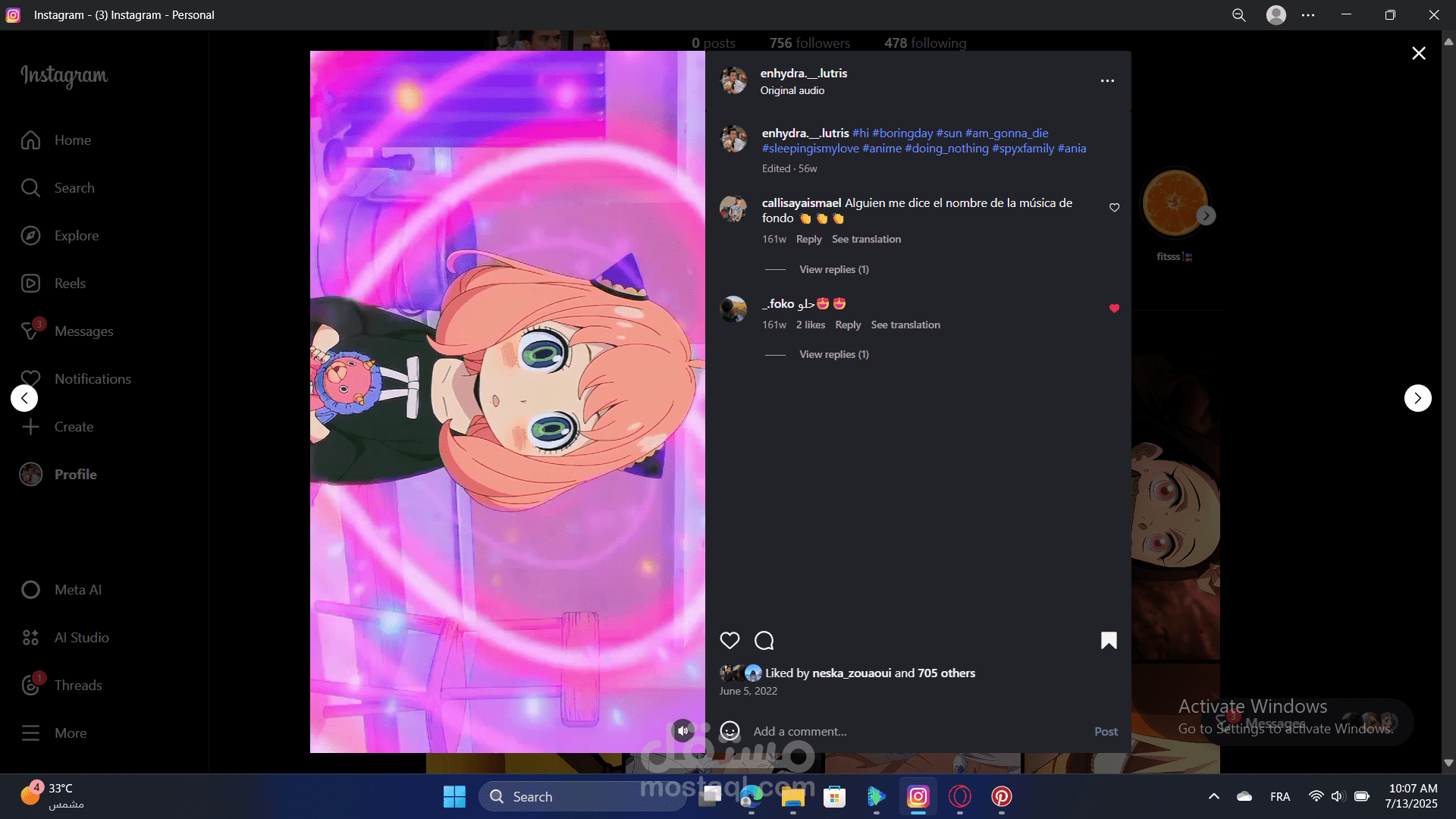This screenshot has width=1456, height=819.
Task: Open the title bar three-dot menu
Action: [x=1308, y=15]
